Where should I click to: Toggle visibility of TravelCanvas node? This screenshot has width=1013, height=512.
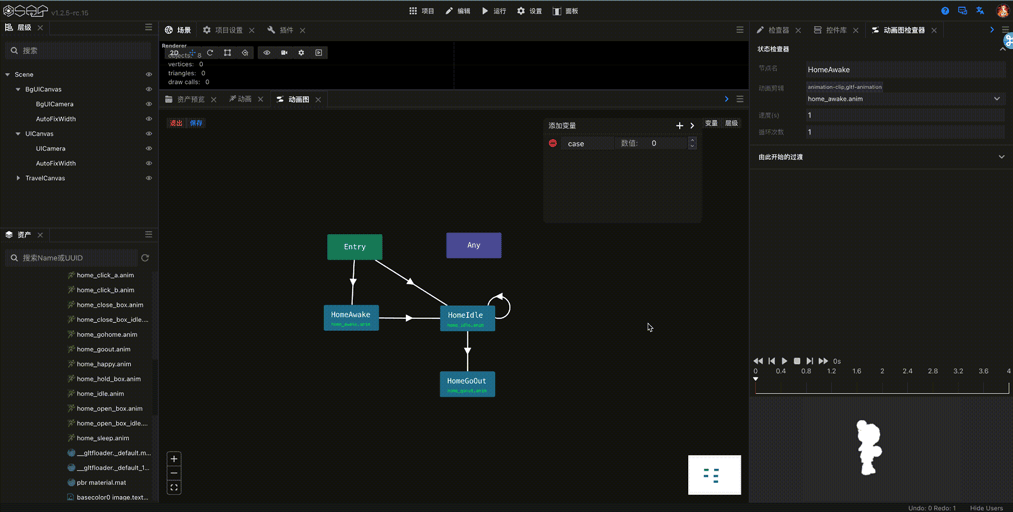[x=149, y=178]
